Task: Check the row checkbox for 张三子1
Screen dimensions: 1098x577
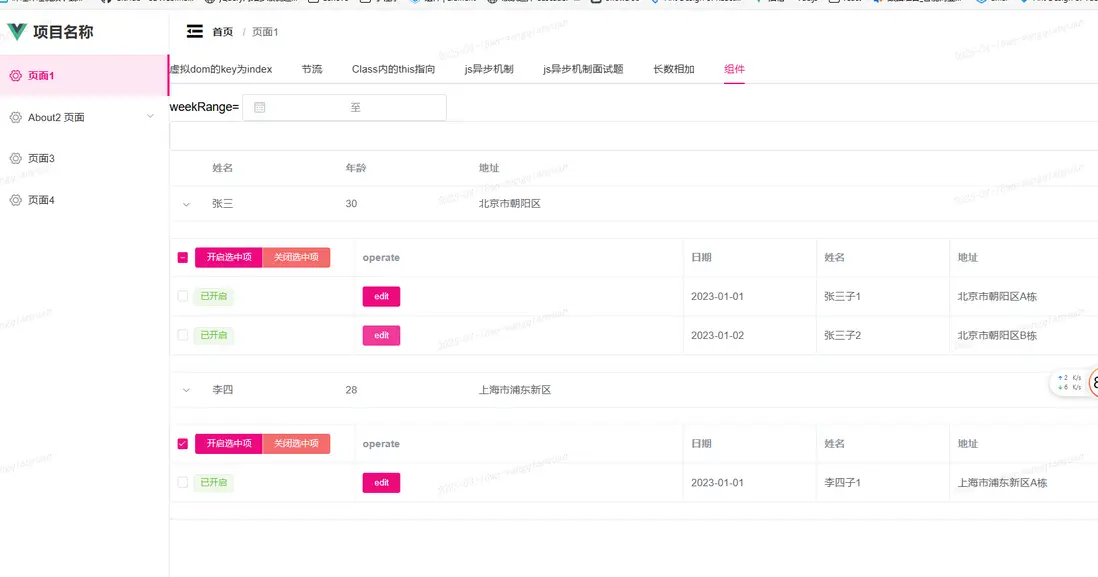Action: [183, 296]
